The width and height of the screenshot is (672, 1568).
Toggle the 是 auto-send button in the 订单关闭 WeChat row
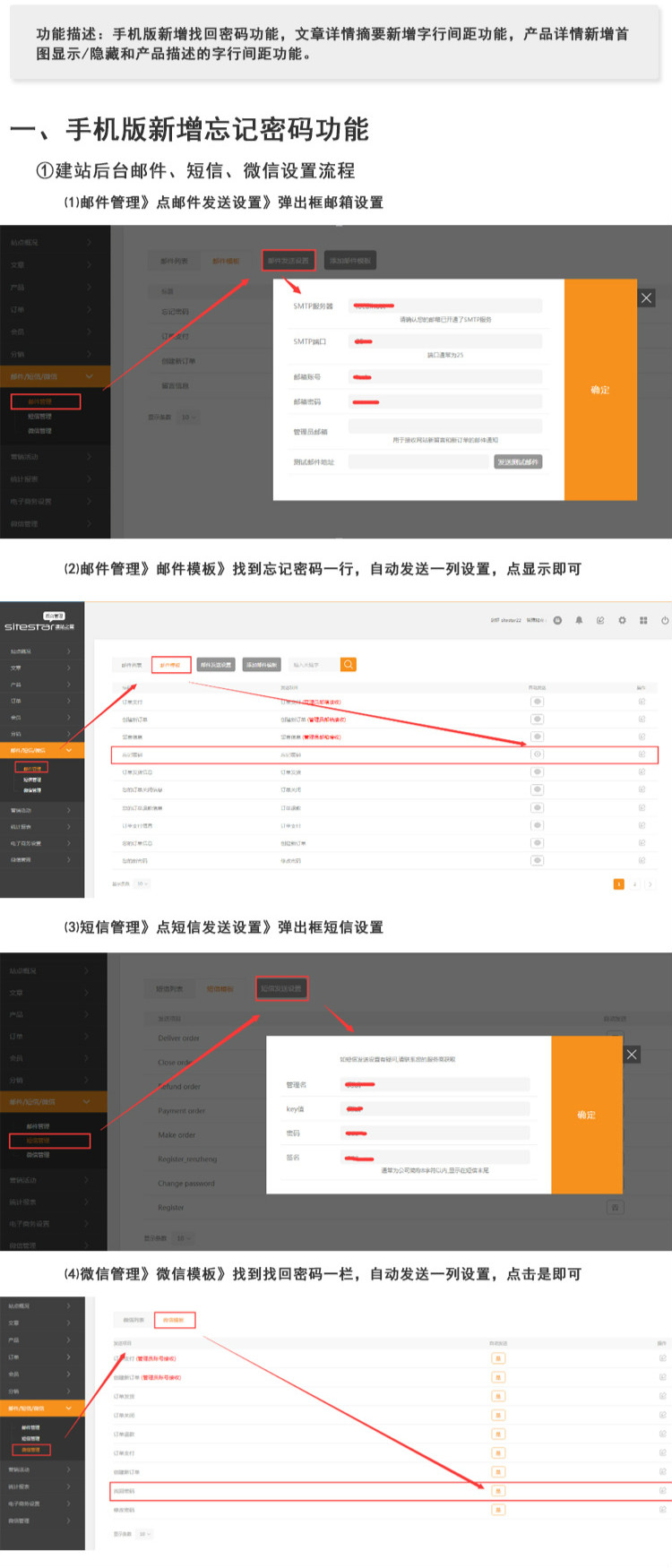[498, 1415]
